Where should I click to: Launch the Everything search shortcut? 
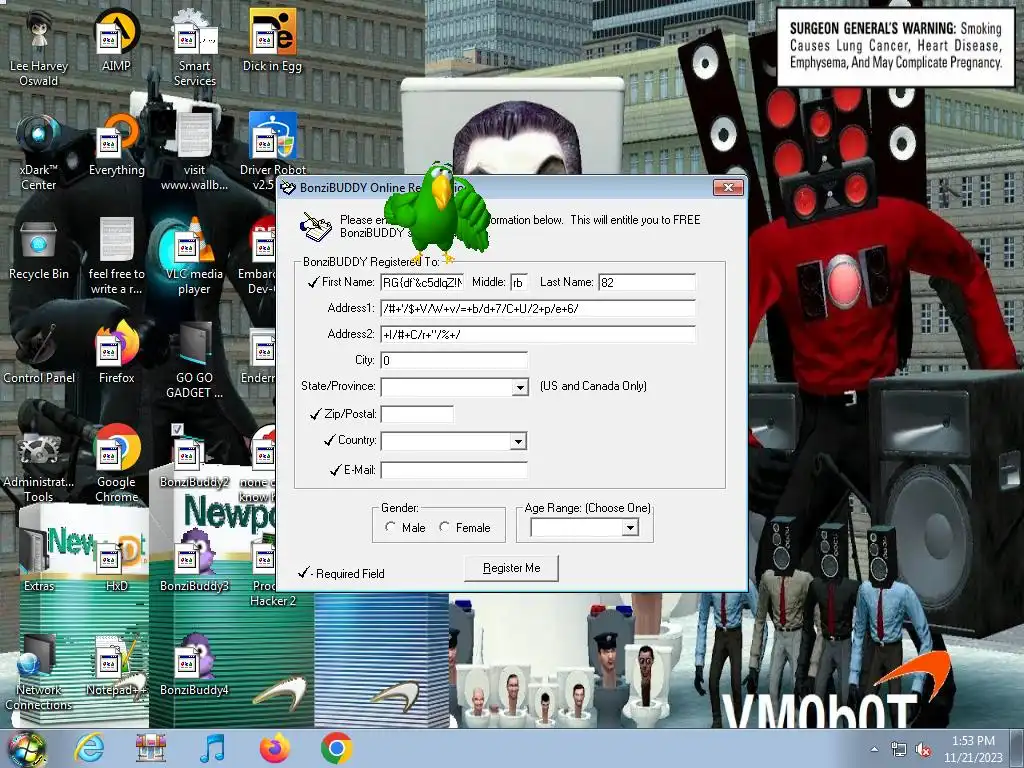(x=116, y=144)
